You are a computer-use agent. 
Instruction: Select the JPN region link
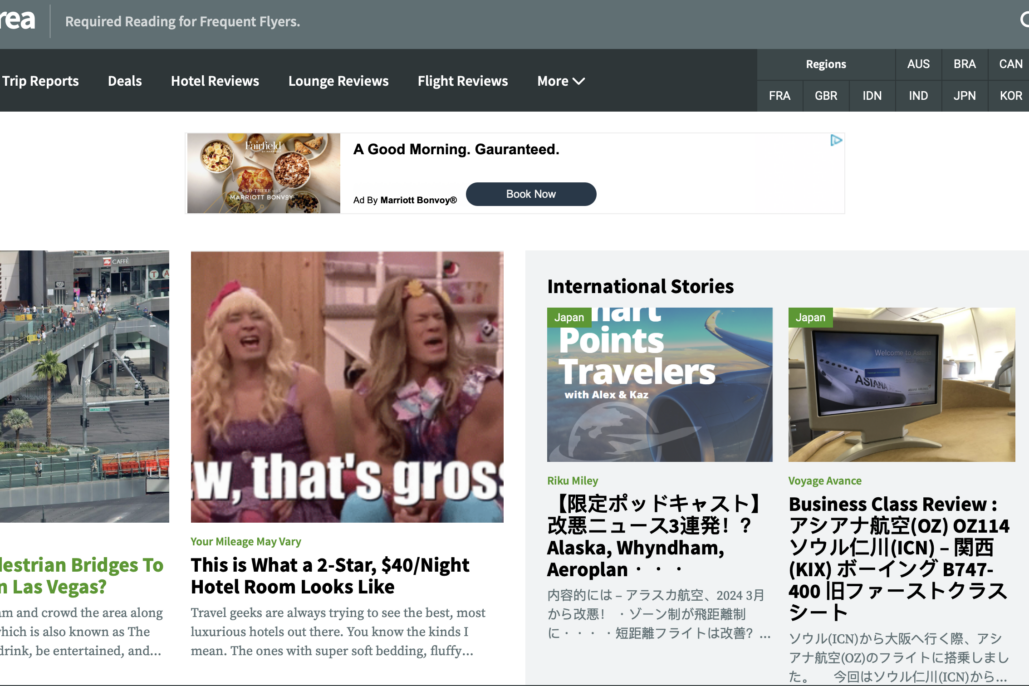pyautogui.click(x=964, y=96)
